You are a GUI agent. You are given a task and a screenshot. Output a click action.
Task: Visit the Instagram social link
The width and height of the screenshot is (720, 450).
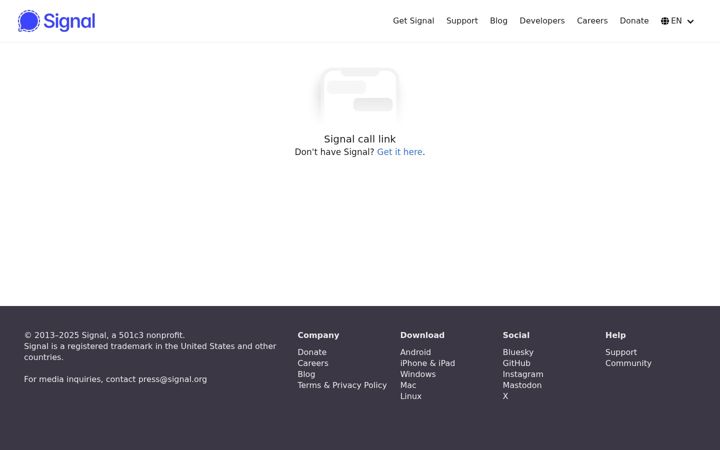point(523,374)
